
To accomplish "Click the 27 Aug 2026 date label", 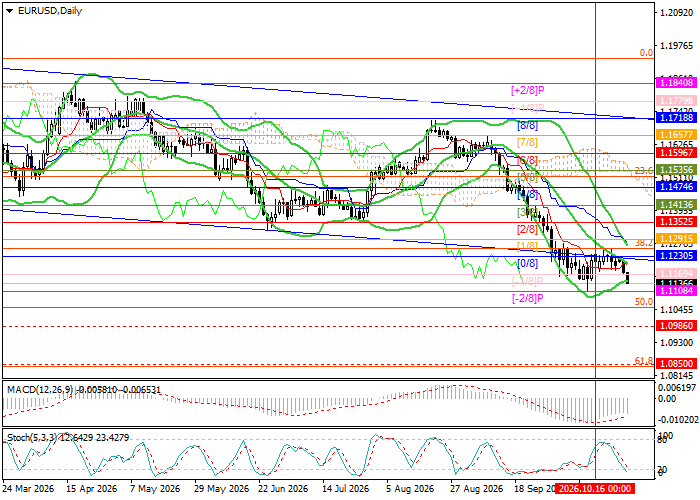I will point(476,488).
